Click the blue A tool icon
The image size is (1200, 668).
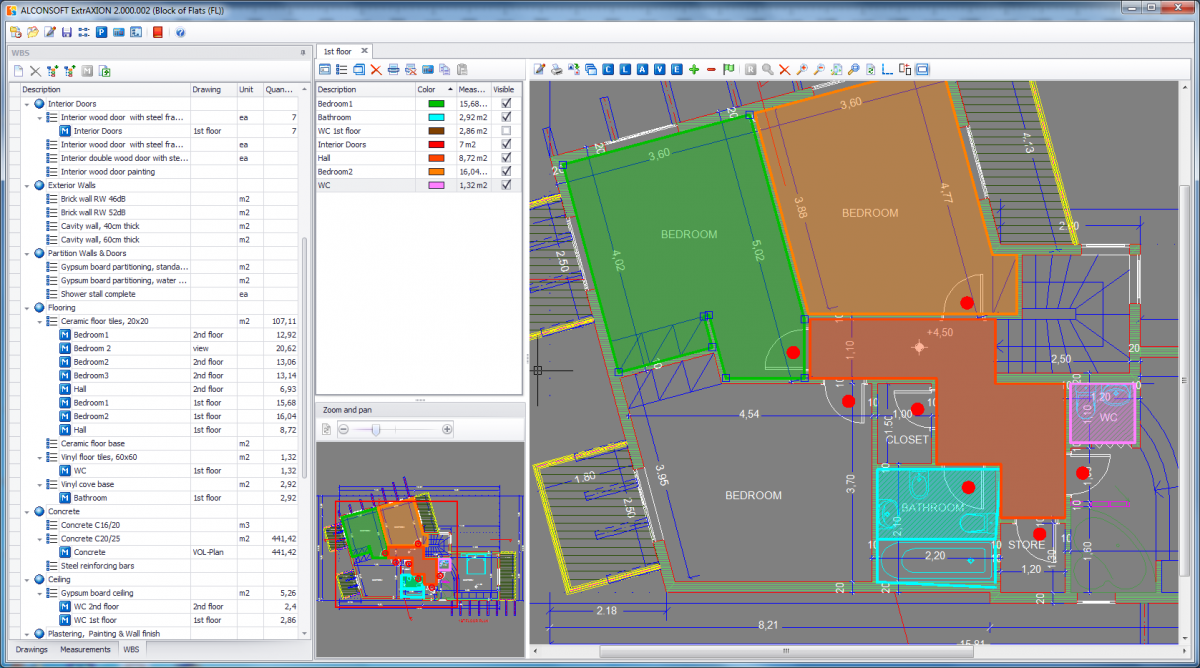pyautogui.click(x=642, y=69)
